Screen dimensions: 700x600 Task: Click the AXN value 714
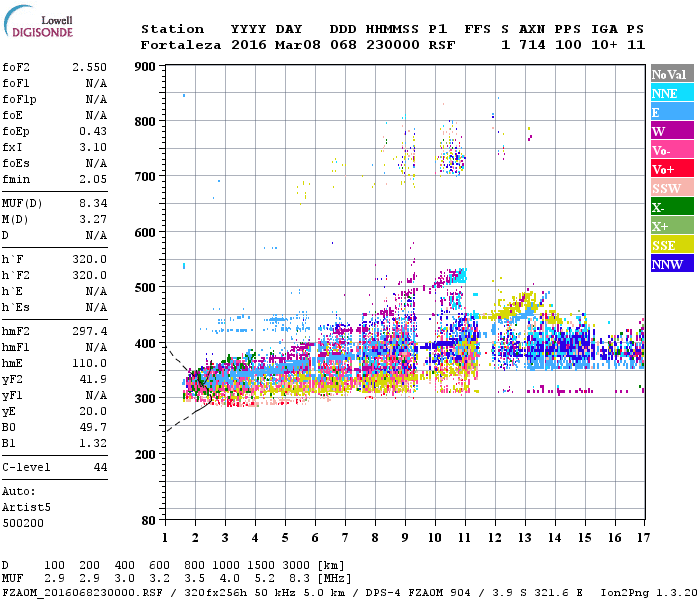[532, 45]
